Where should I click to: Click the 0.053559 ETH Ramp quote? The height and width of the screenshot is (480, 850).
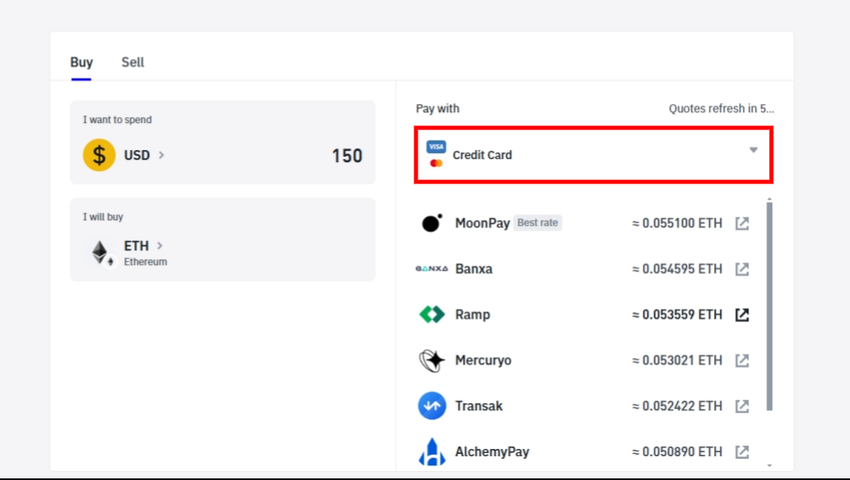(x=677, y=315)
